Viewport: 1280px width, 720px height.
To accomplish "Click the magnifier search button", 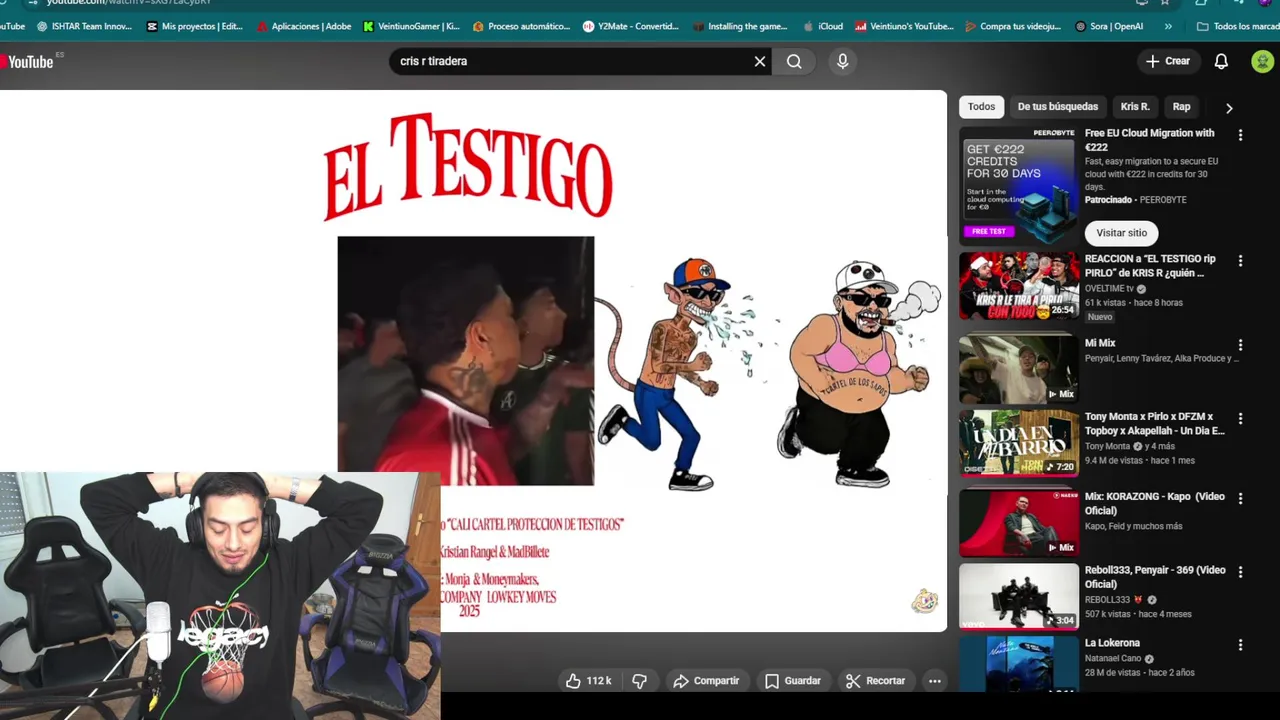I will [794, 62].
